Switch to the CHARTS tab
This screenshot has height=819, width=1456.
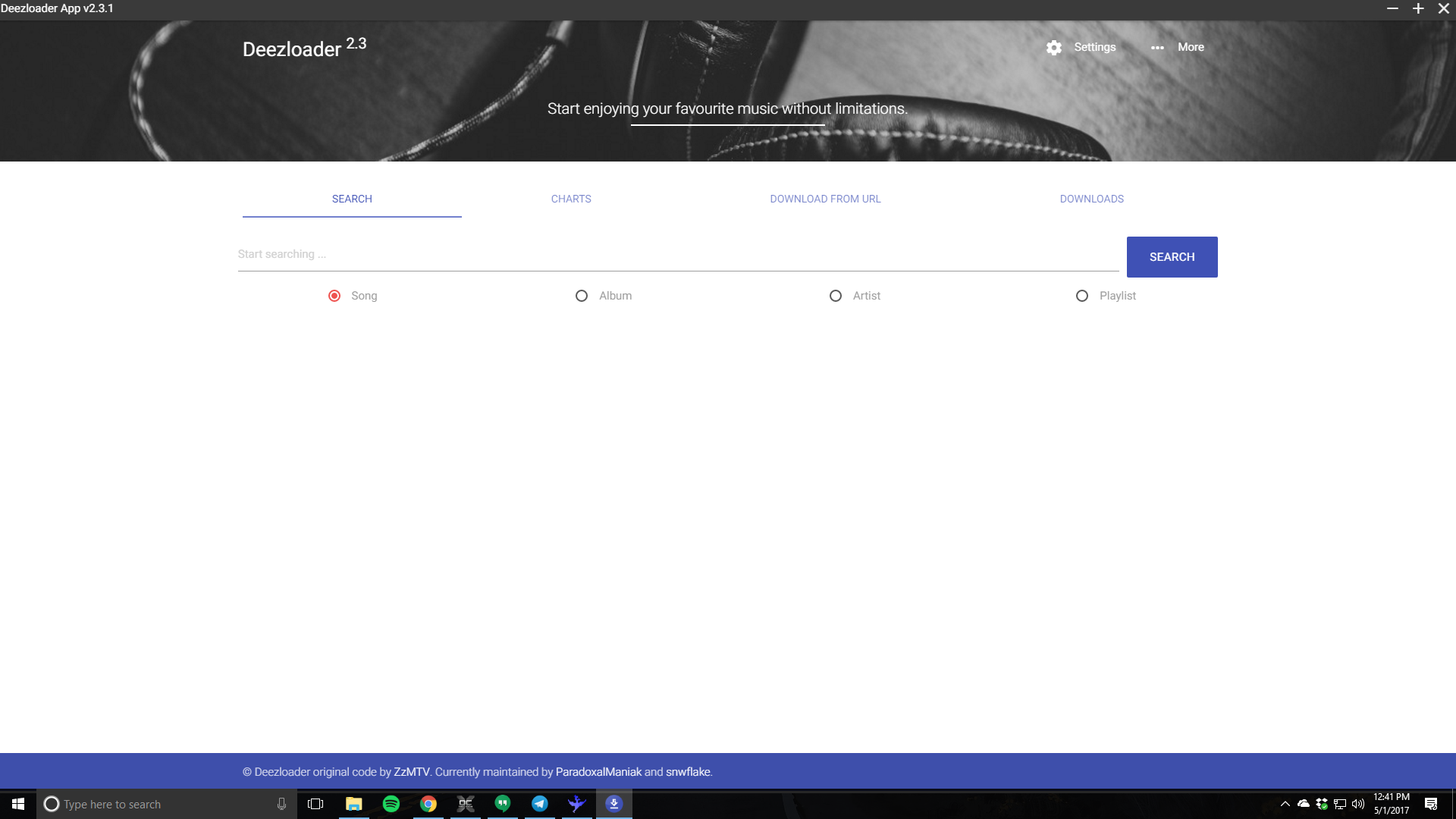click(x=571, y=199)
